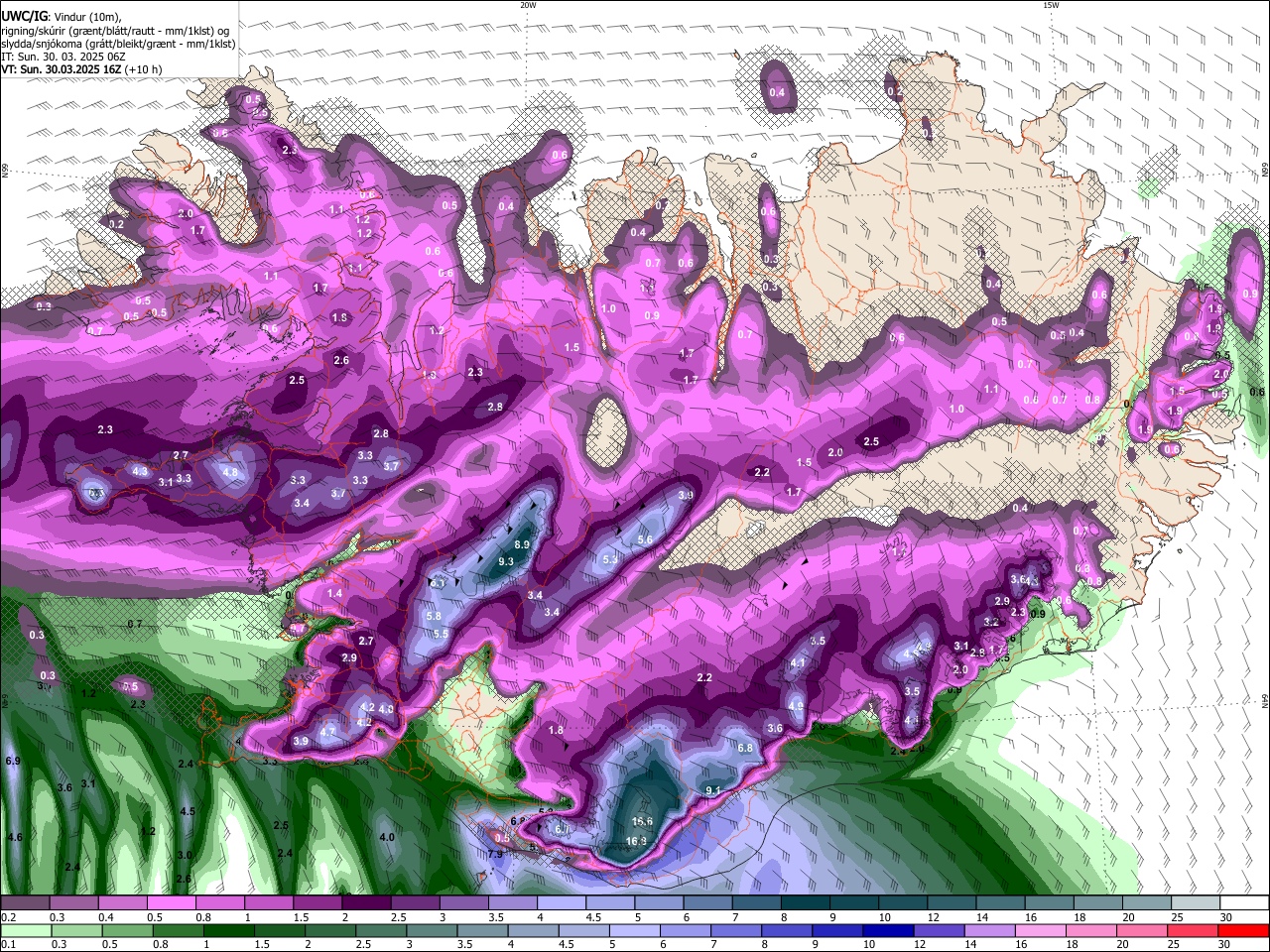Select the lavender 14 swatch, lower legend
This screenshot has width=1270, height=952.
click(989, 930)
